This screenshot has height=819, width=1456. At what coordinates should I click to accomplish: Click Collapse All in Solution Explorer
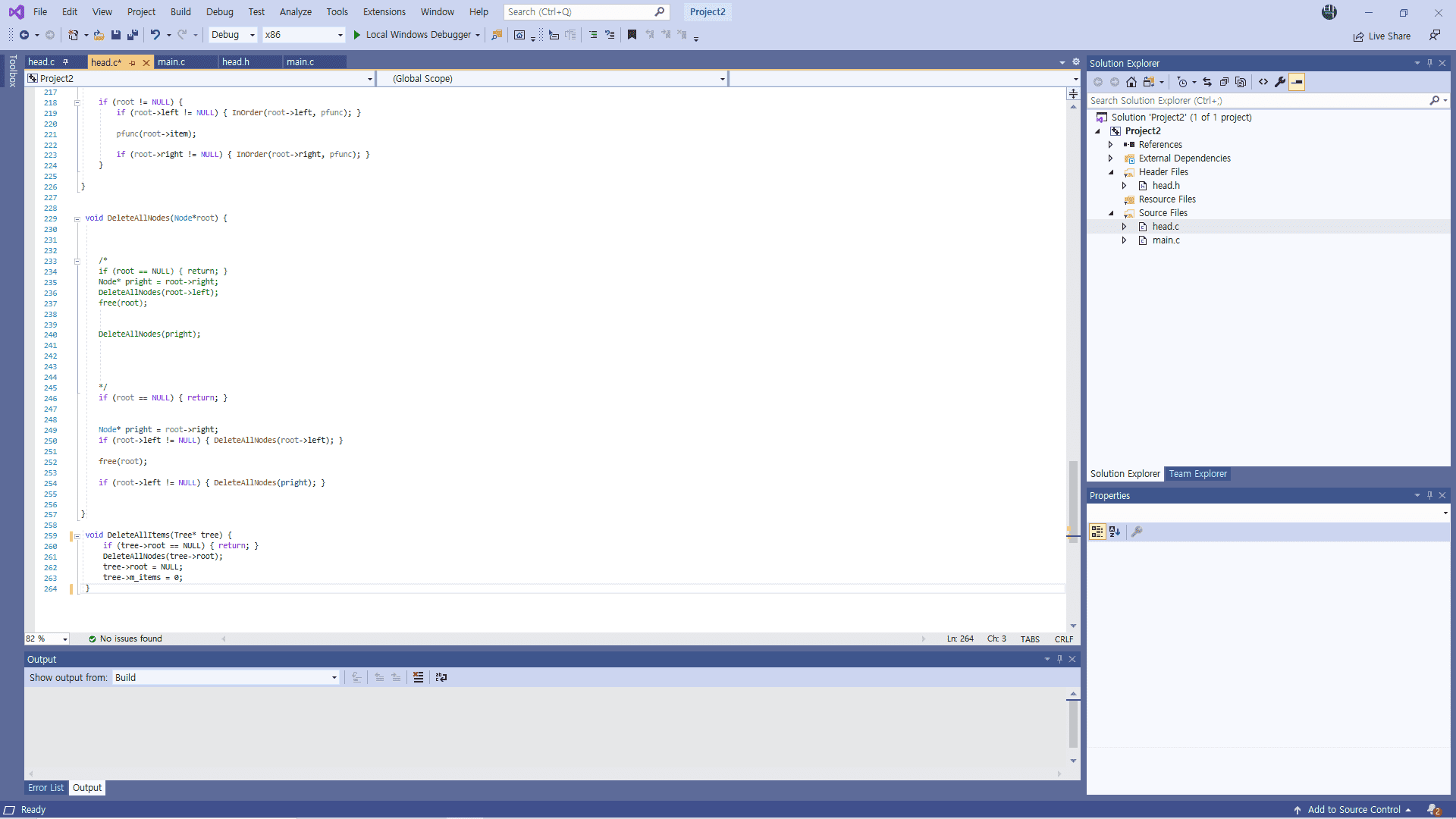pyautogui.click(x=1224, y=82)
